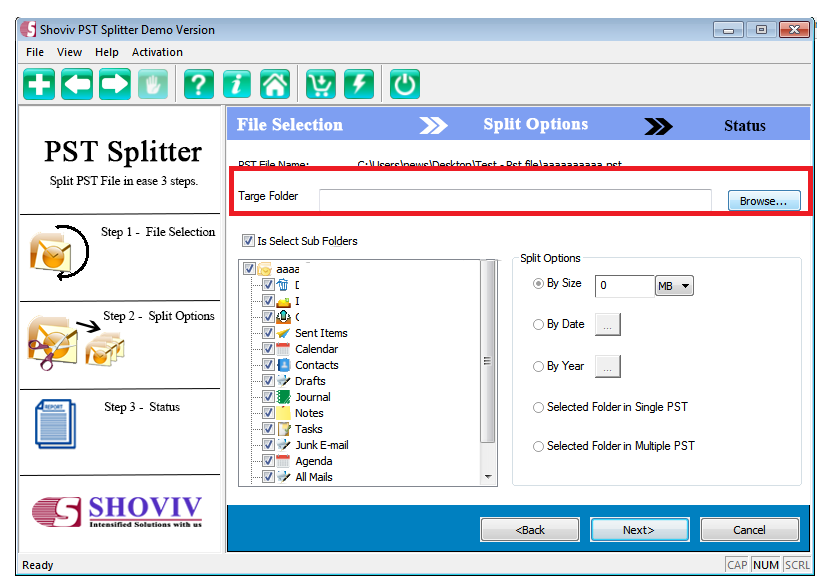Open the File menu

pos(34,52)
